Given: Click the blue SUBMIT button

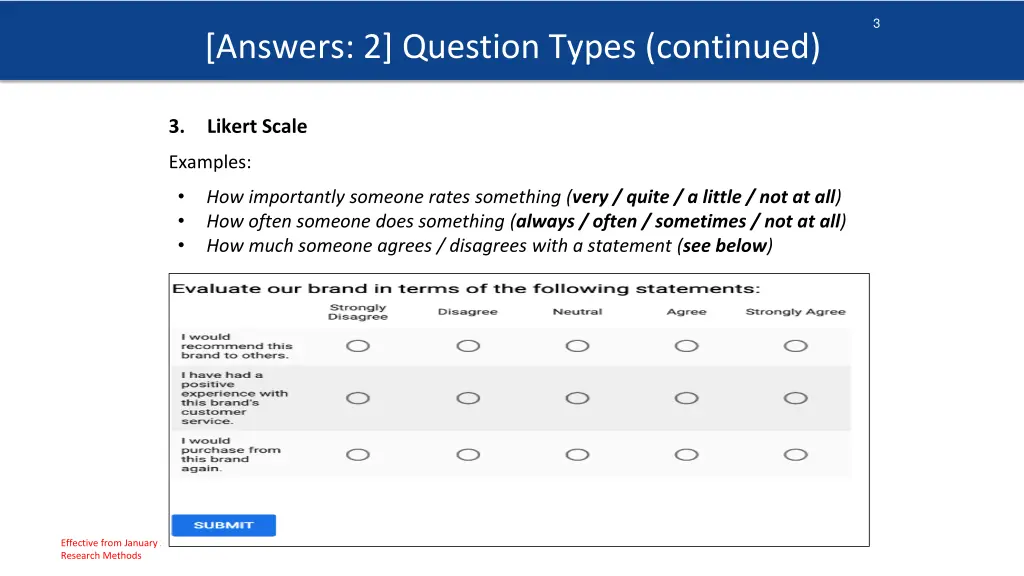Looking at the screenshot, I should (x=223, y=525).
